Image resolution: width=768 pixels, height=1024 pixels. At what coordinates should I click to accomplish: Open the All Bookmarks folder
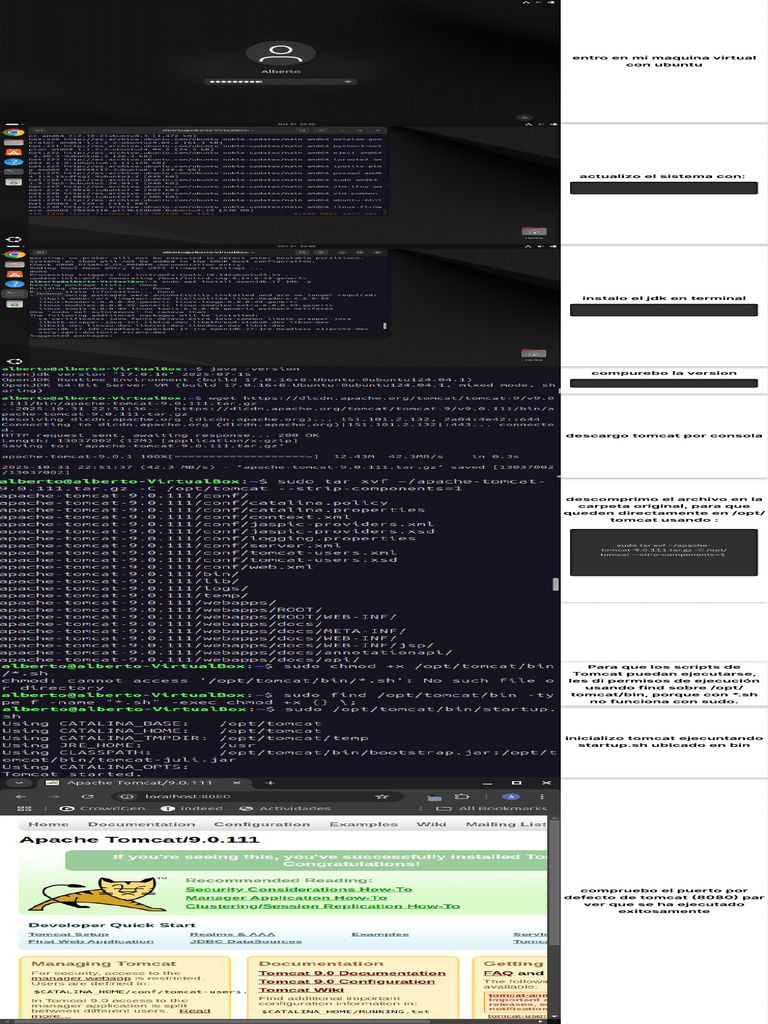click(492, 808)
